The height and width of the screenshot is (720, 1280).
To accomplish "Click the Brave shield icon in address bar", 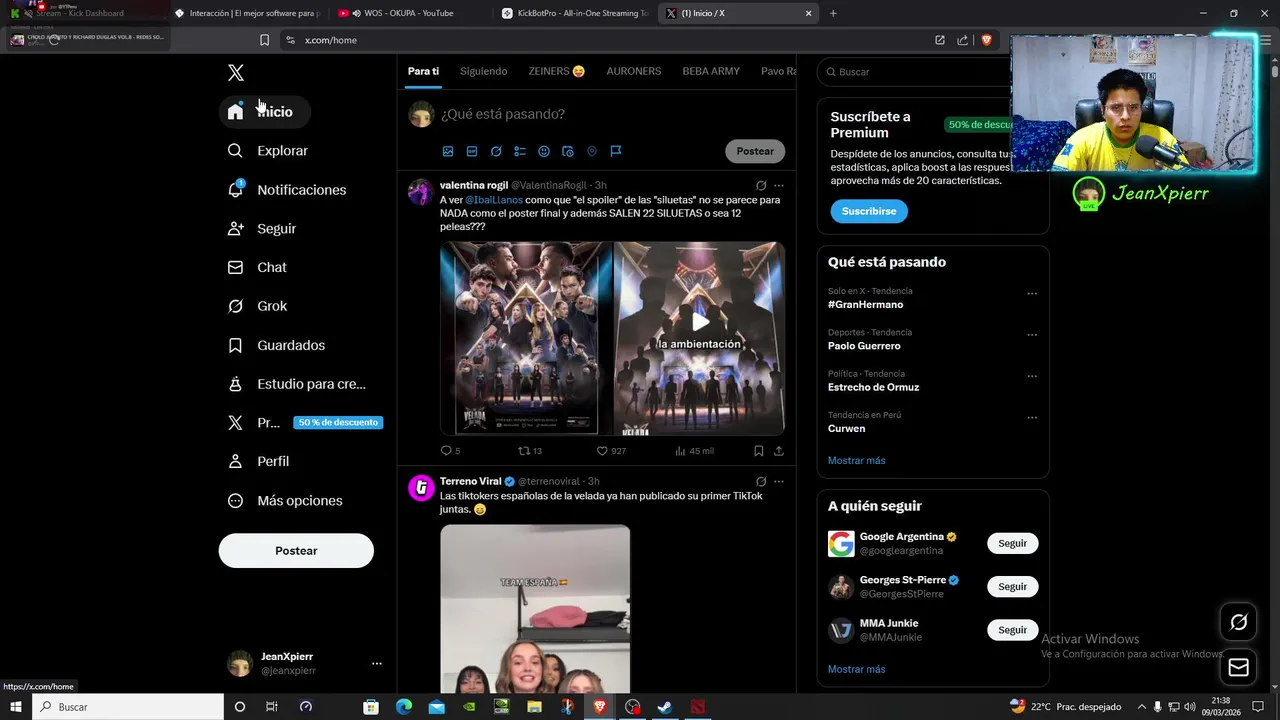I will (986, 40).
